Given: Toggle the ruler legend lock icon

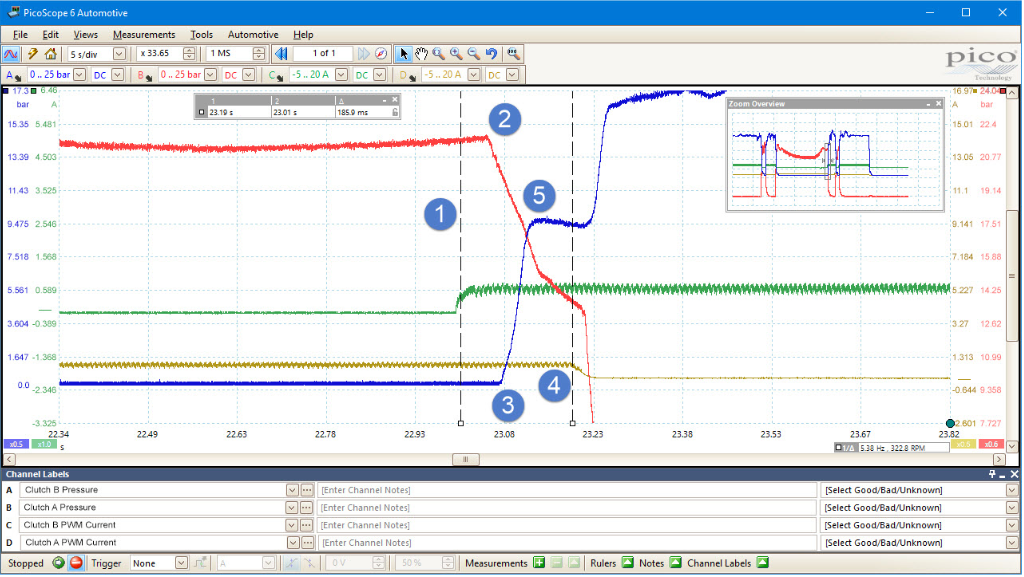Looking at the screenshot, I should click(395, 112).
